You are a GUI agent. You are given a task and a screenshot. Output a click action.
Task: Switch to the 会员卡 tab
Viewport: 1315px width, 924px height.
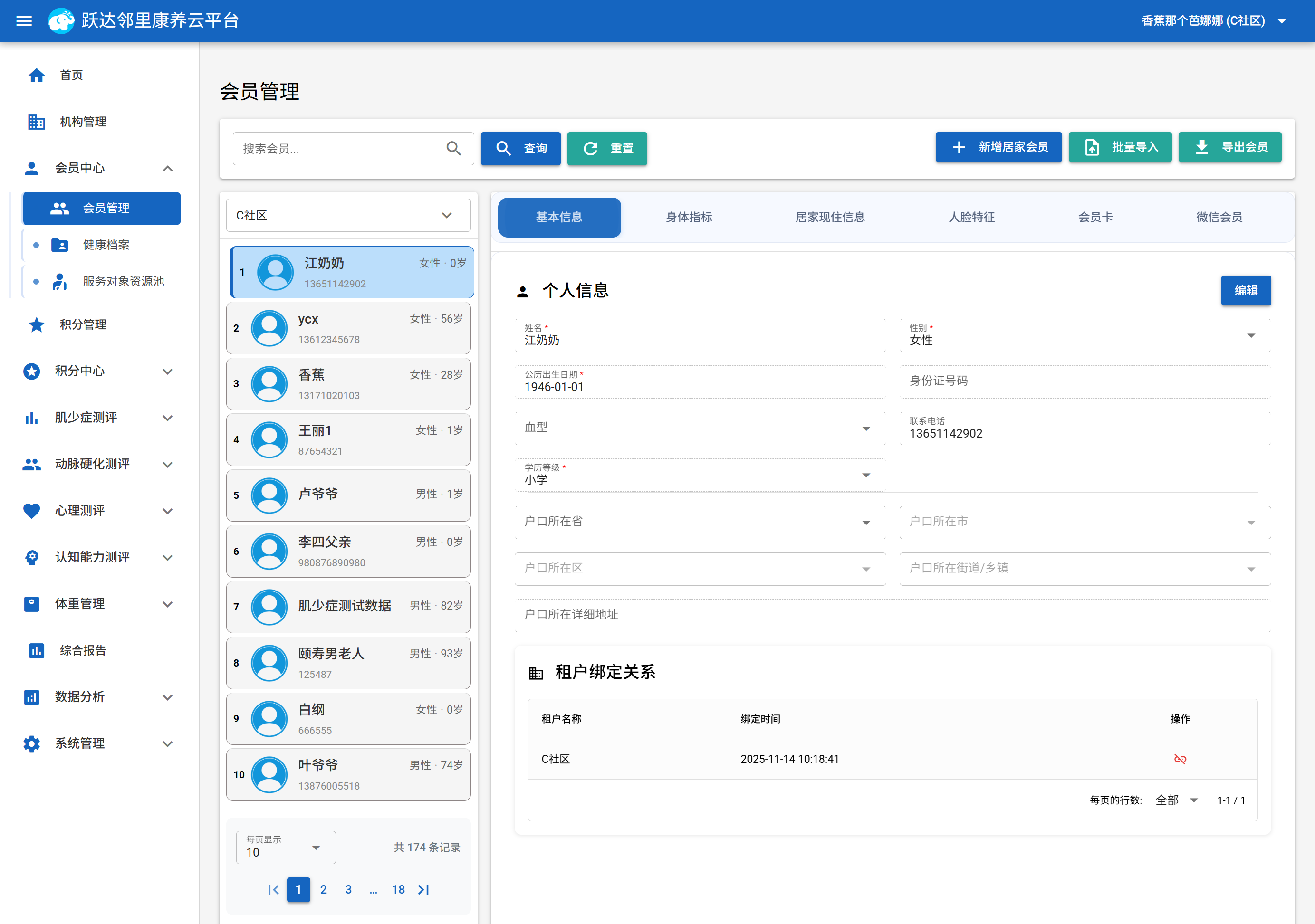coord(1095,218)
